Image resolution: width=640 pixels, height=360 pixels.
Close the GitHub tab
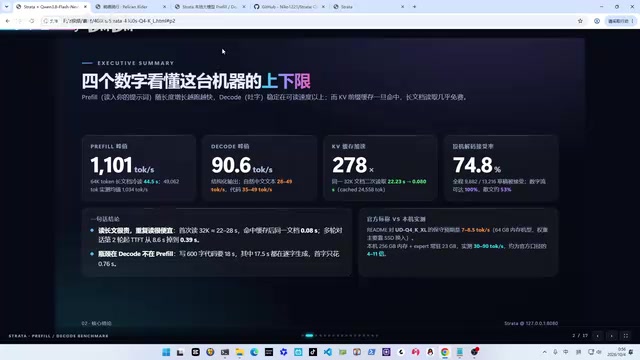[x=323, y=7]
